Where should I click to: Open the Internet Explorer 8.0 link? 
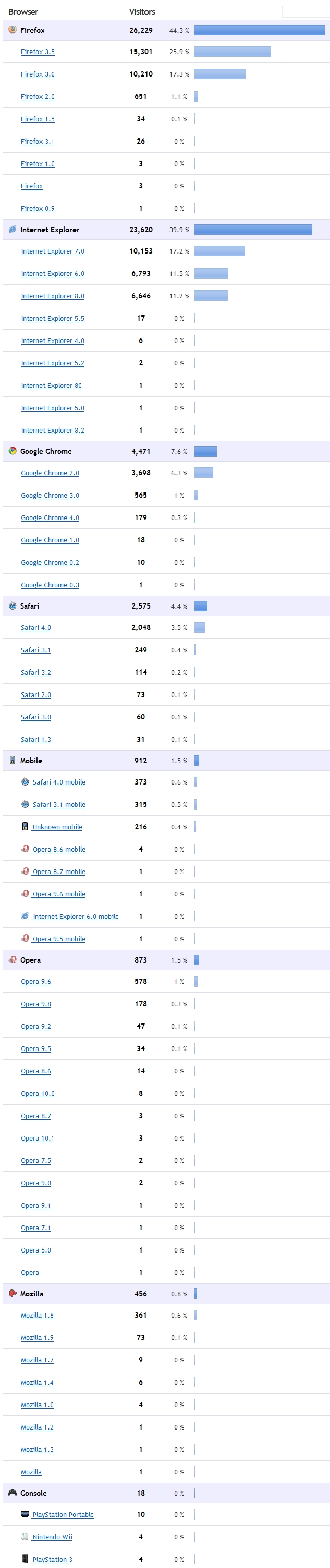coord(53,296)
